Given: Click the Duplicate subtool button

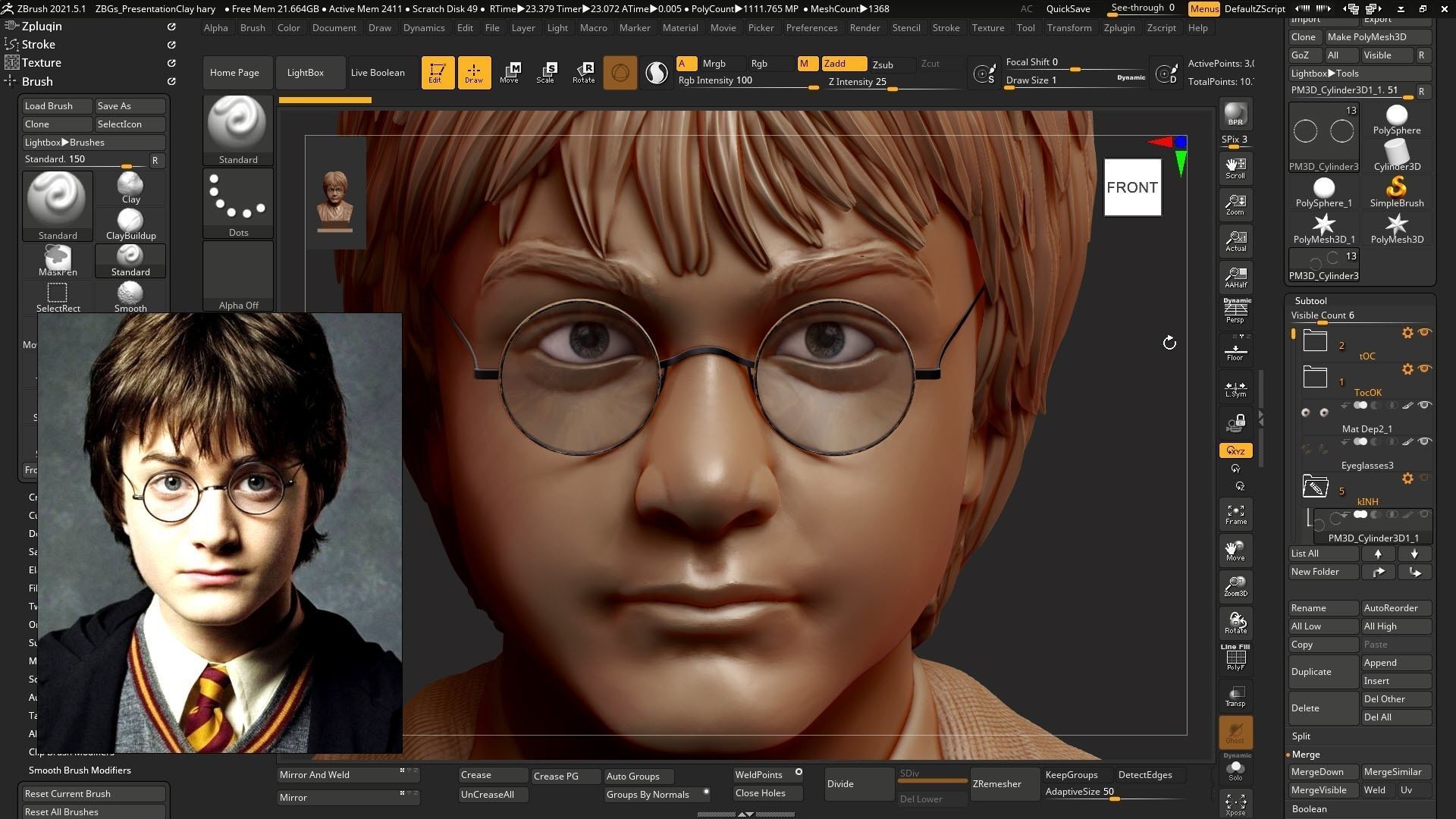Looking at the screenshot, I should click(x=1323, y=672).
